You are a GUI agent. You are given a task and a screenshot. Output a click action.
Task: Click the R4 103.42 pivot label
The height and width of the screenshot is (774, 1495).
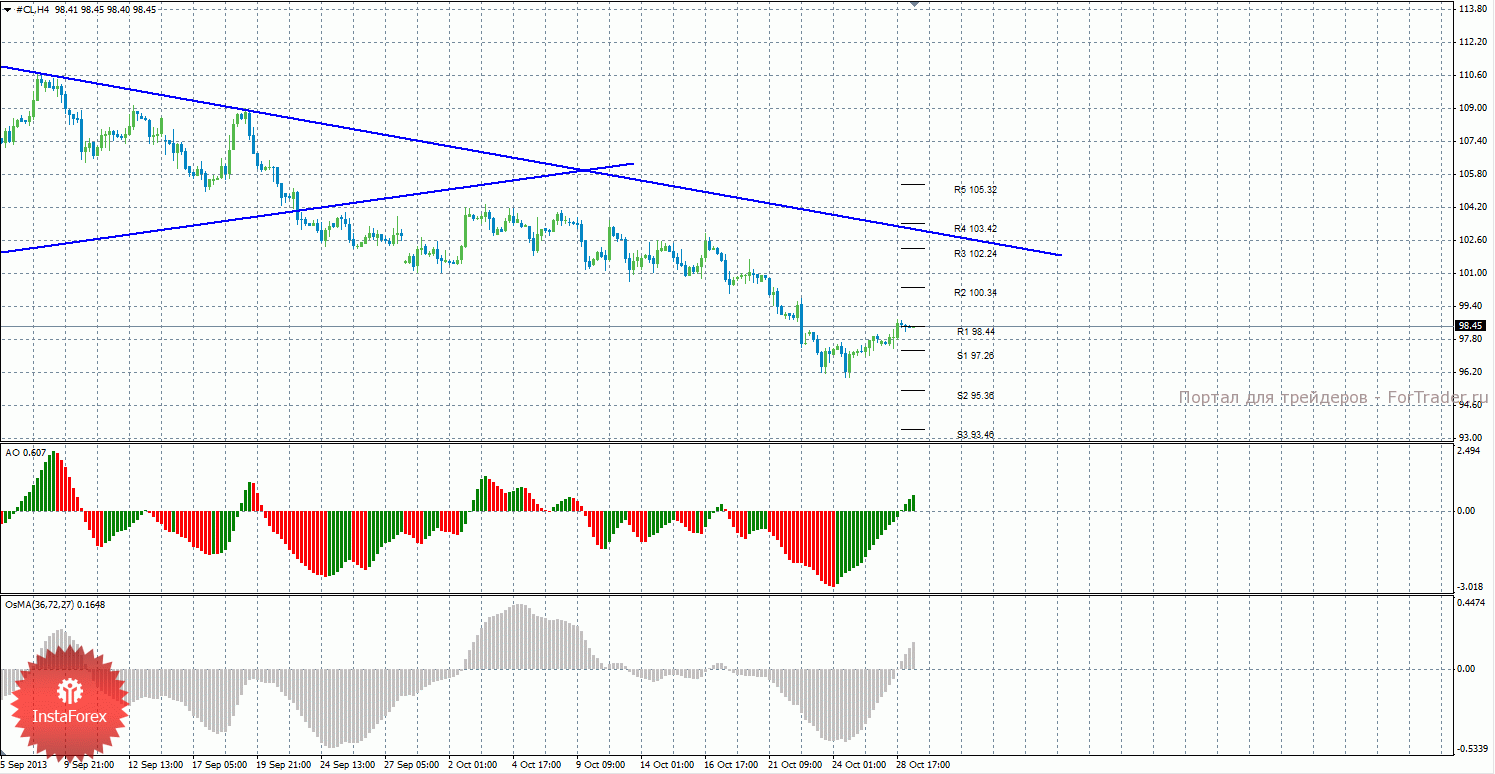click(975, 228)
